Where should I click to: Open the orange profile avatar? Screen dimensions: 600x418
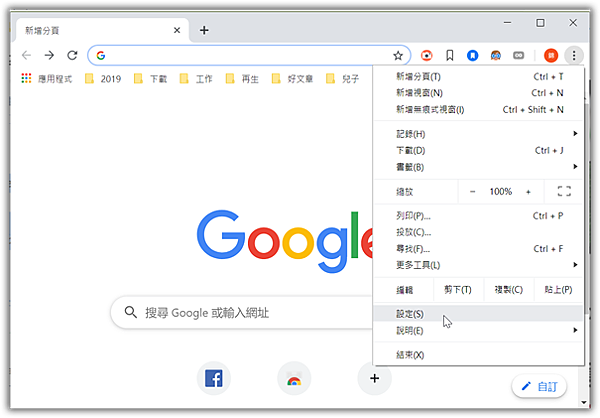tap(551, 56)
